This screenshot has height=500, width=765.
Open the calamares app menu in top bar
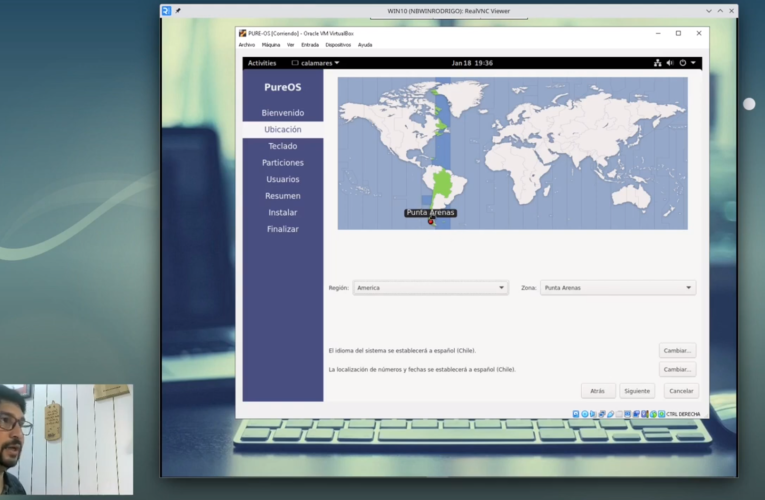[x=315, y=63]
